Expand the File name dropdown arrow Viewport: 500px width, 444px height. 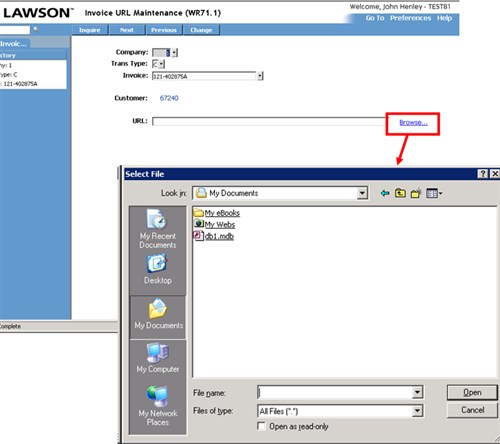point(417,392)
